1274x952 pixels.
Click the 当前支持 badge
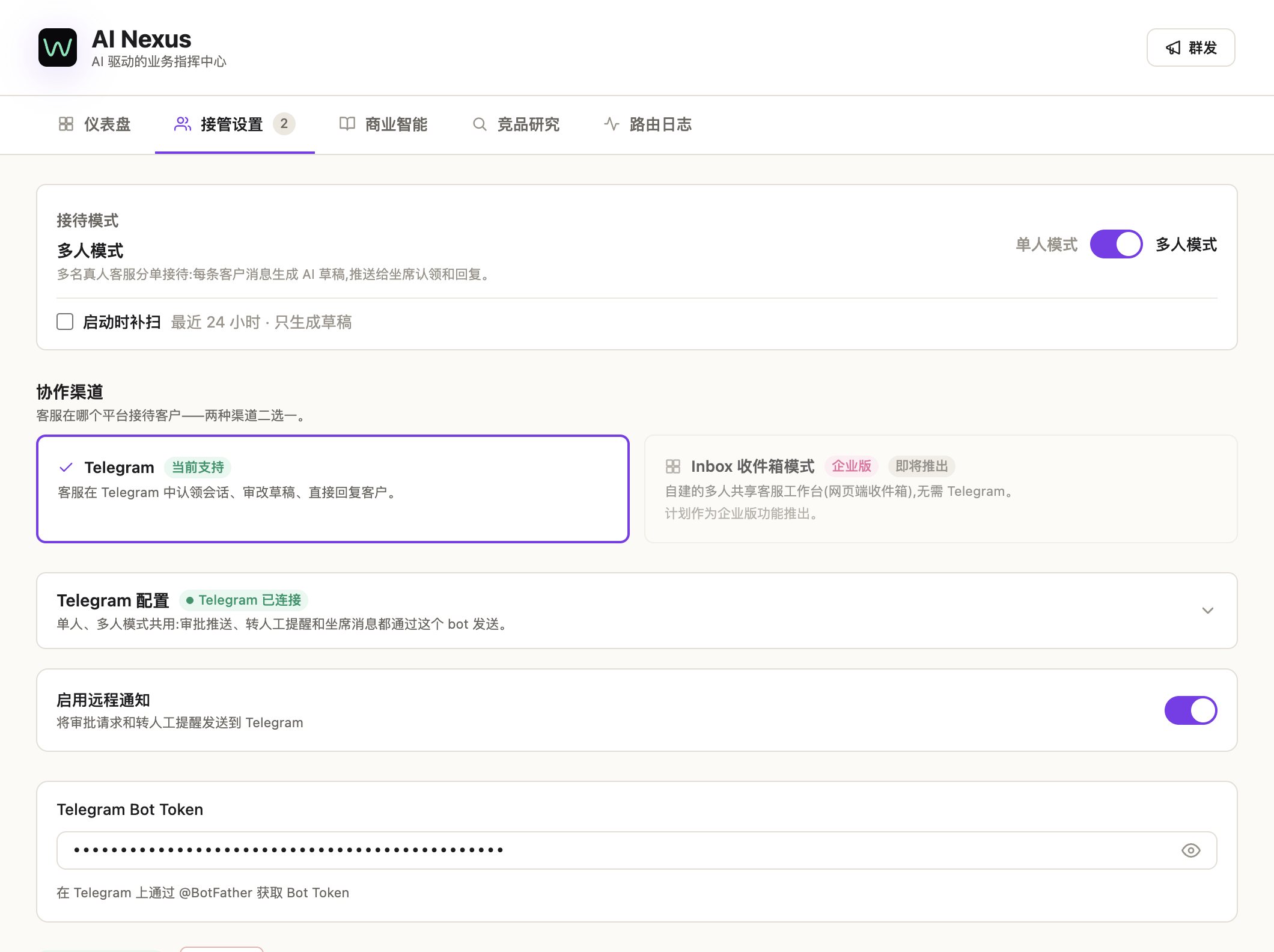point(198,467)
